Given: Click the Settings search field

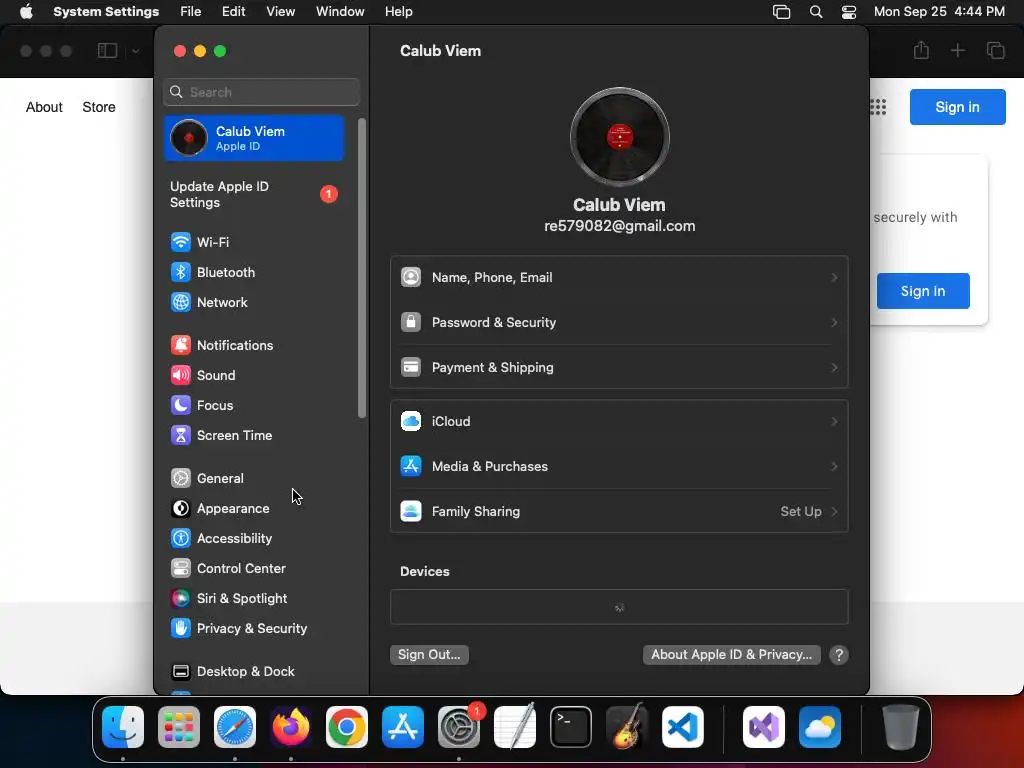Looking at the screenshot, I should (x=261, y=92).
